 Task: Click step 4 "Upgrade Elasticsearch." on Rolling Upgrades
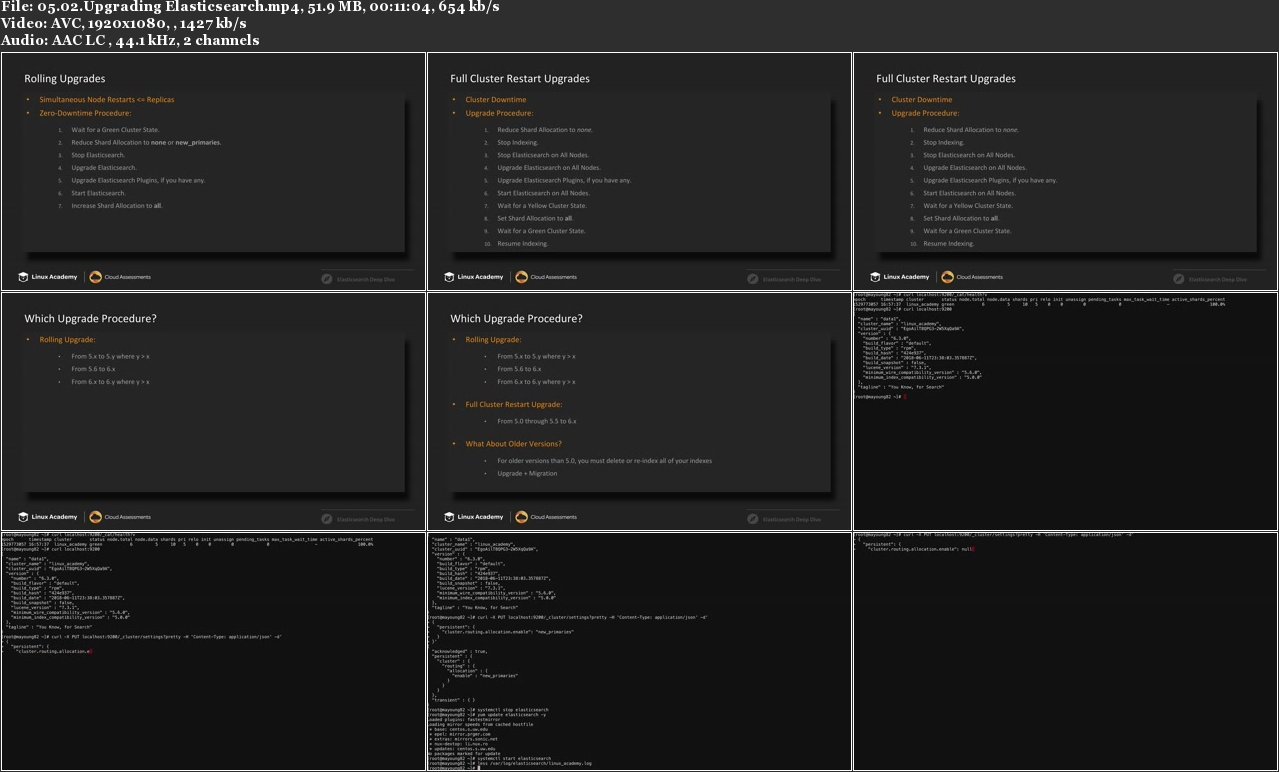pos(104,168)
